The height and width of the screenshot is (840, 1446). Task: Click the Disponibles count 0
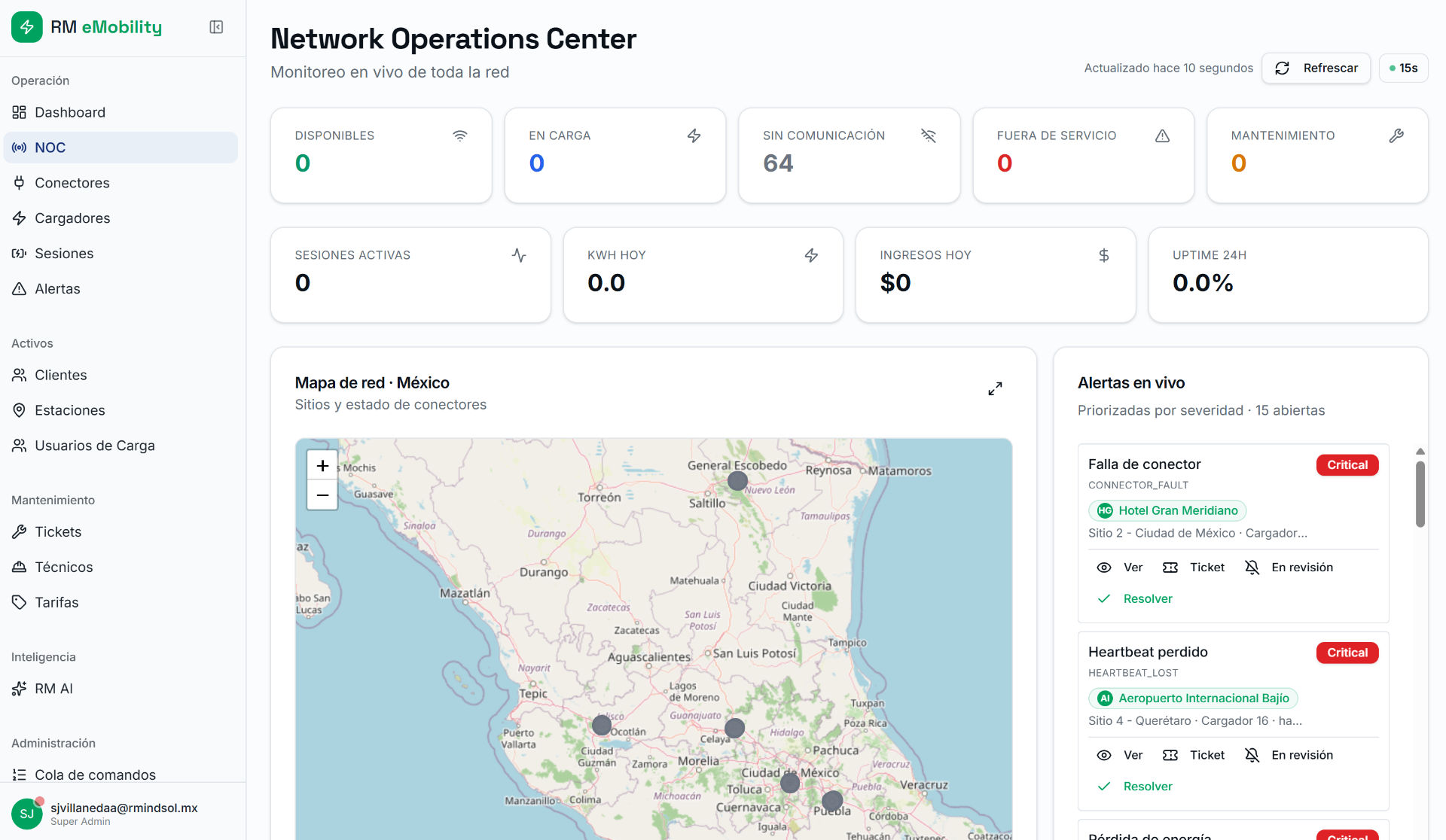pyautogui.click(x=303, y=163)
